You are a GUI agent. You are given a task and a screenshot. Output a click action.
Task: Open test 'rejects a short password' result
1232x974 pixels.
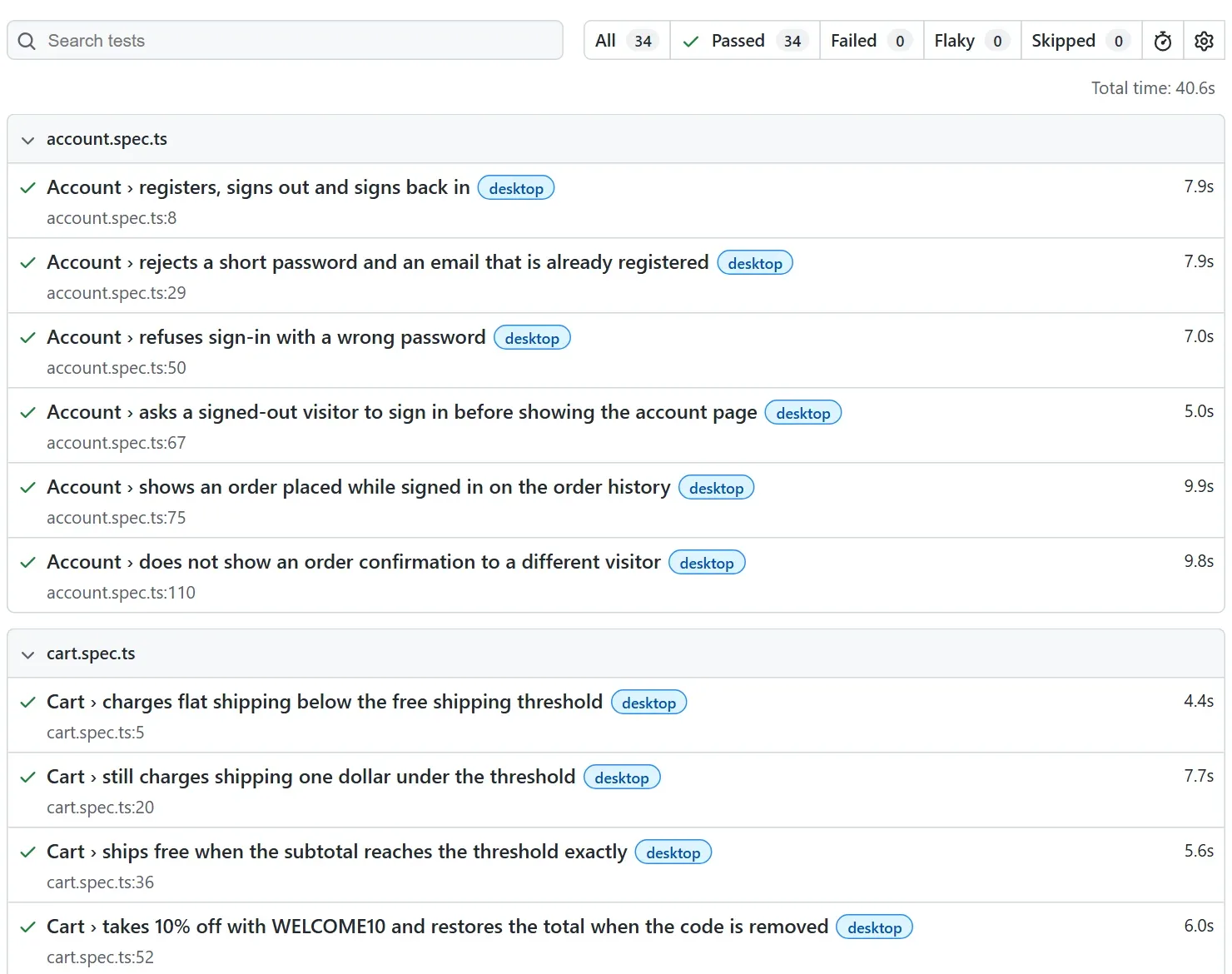pos(378,262)
